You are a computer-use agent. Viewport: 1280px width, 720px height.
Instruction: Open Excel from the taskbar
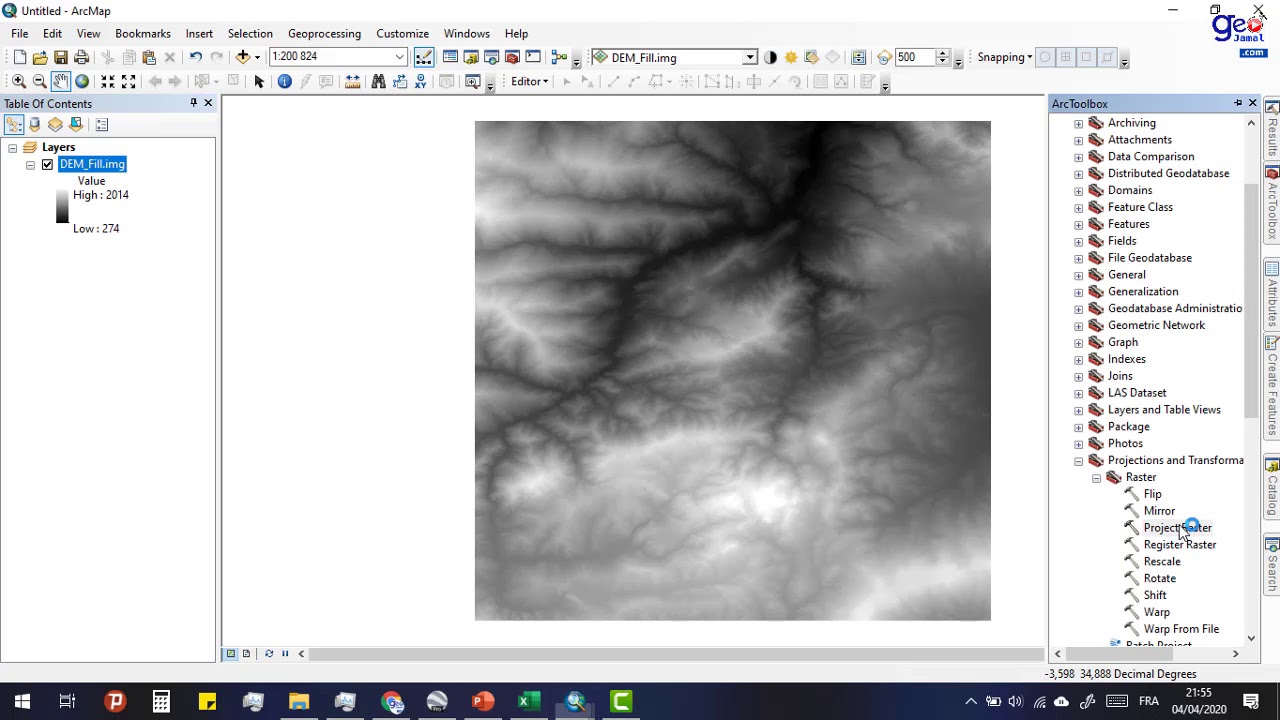528,702
